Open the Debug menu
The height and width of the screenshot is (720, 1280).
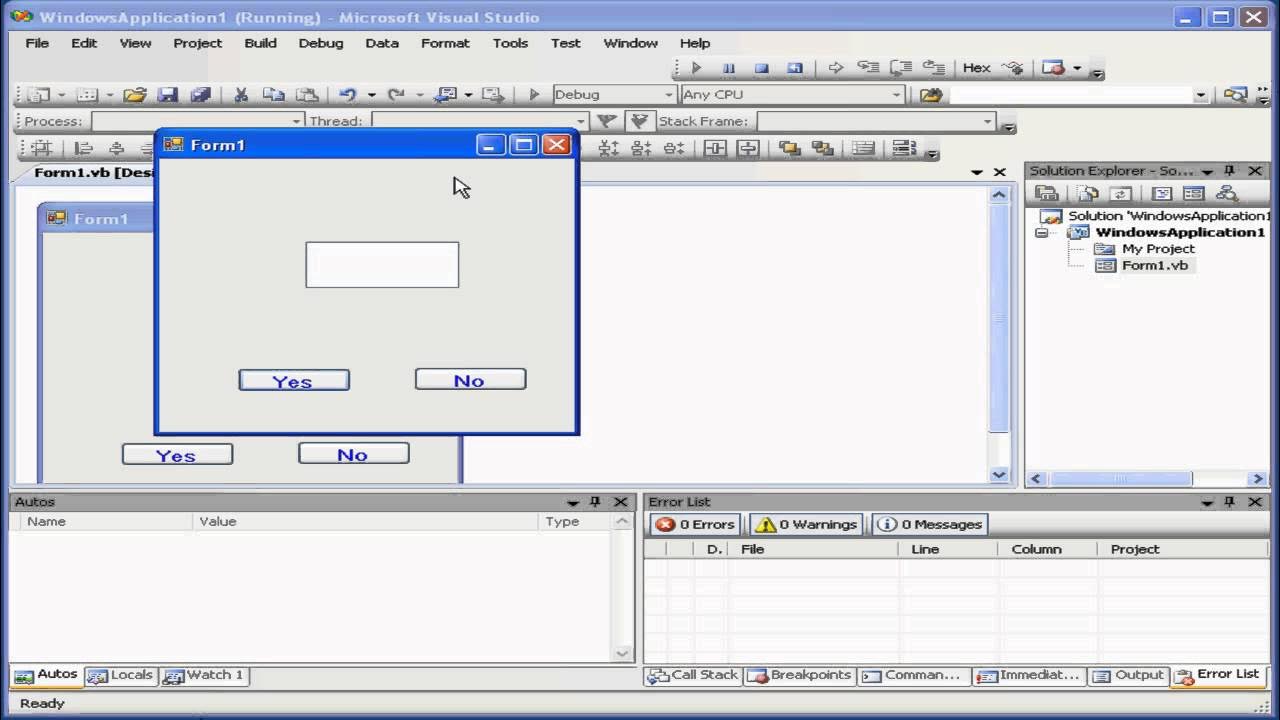coord(321,43)
